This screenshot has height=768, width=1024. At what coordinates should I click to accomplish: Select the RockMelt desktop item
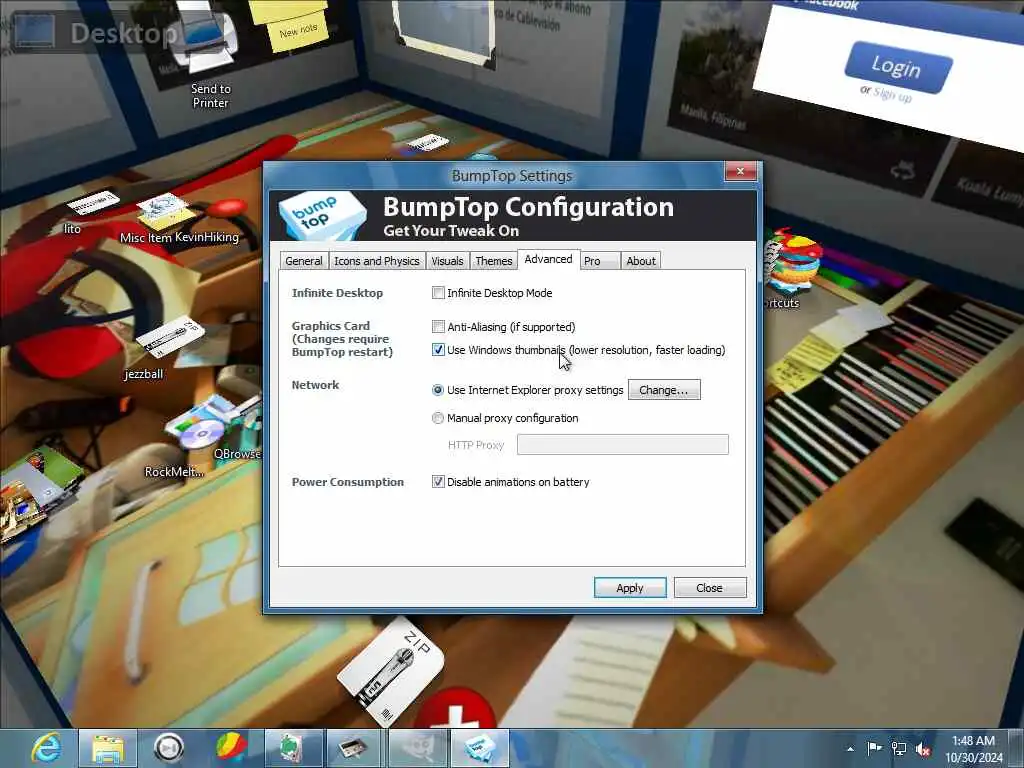click(x=174, y=472)
